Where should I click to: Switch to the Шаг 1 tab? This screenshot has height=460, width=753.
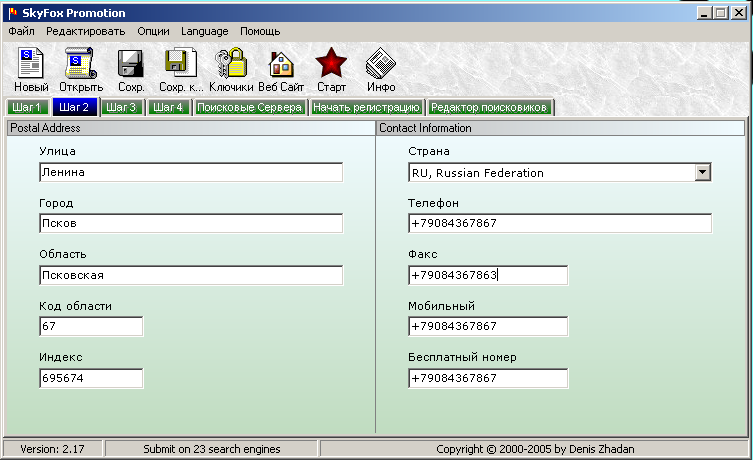[27, 107]
